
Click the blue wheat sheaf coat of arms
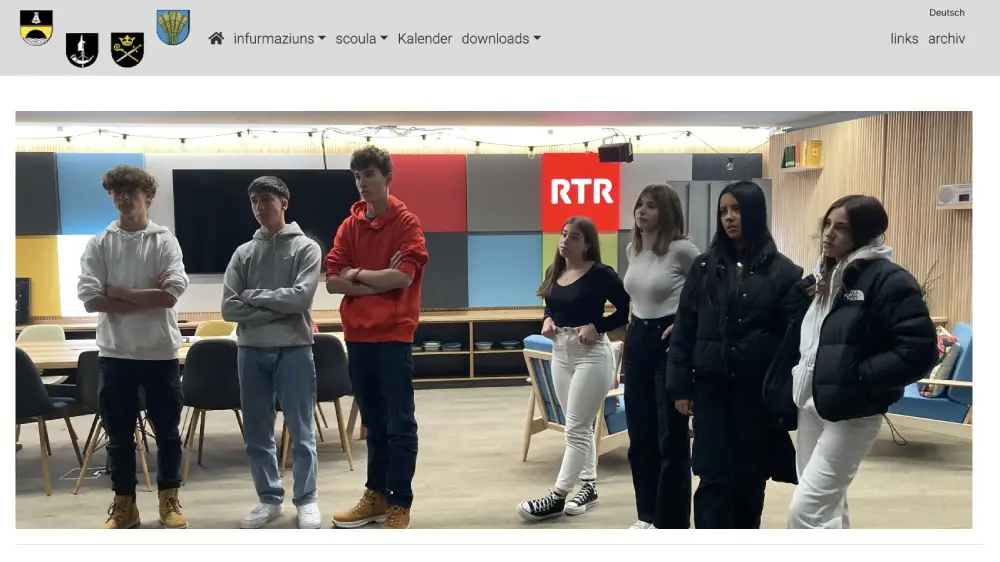click(173, 27)
